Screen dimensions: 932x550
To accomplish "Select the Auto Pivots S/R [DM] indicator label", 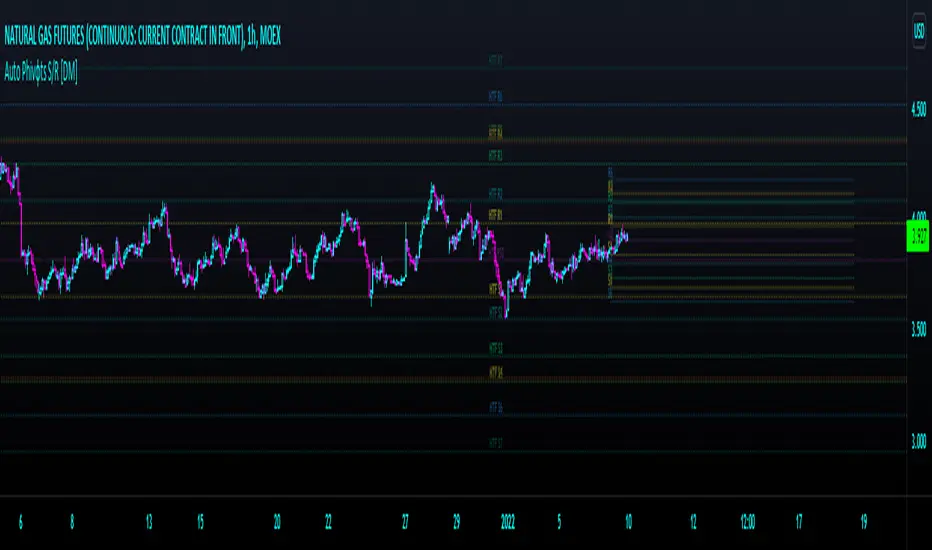I will point(40,73).
